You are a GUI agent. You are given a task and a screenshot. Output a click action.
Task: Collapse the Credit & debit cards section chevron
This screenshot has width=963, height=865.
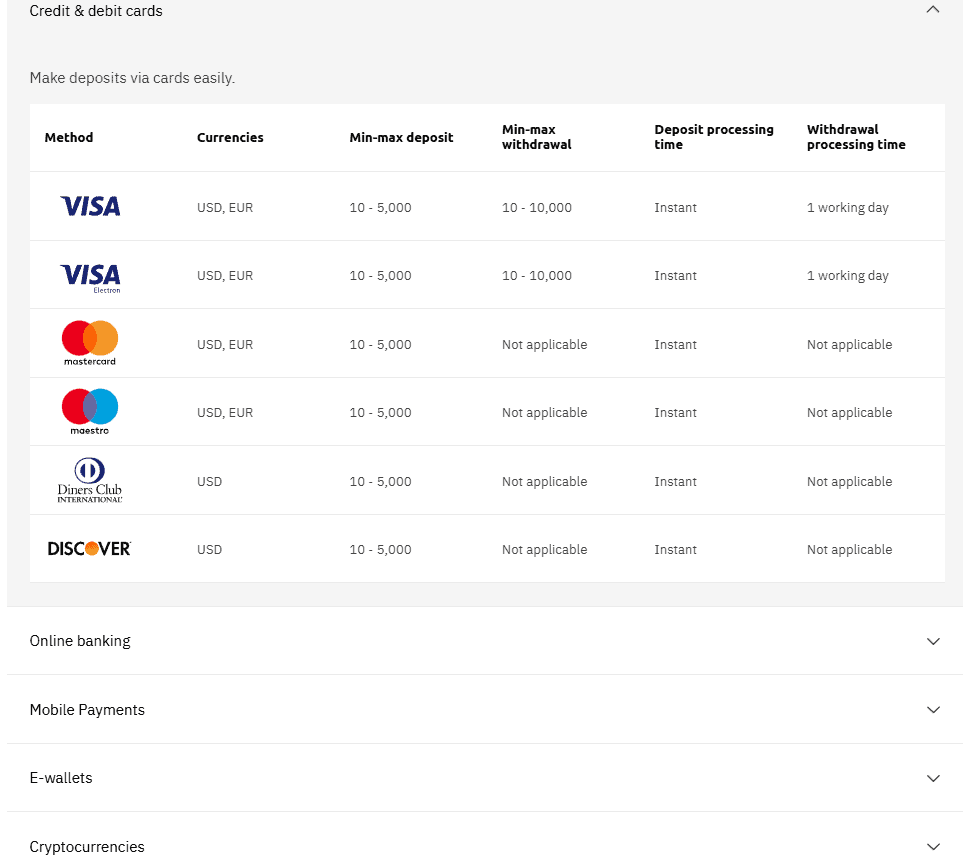(x=933, y=9)
